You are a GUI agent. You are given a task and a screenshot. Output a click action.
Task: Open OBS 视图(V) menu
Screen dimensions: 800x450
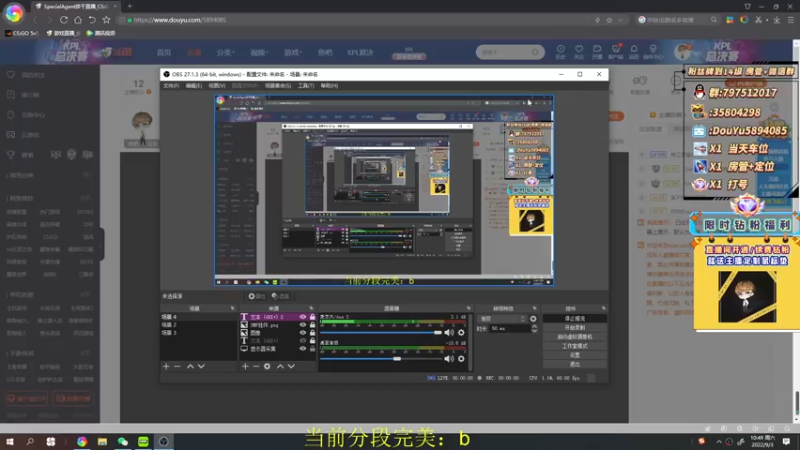pyautogui.click(x=216, y=86)
